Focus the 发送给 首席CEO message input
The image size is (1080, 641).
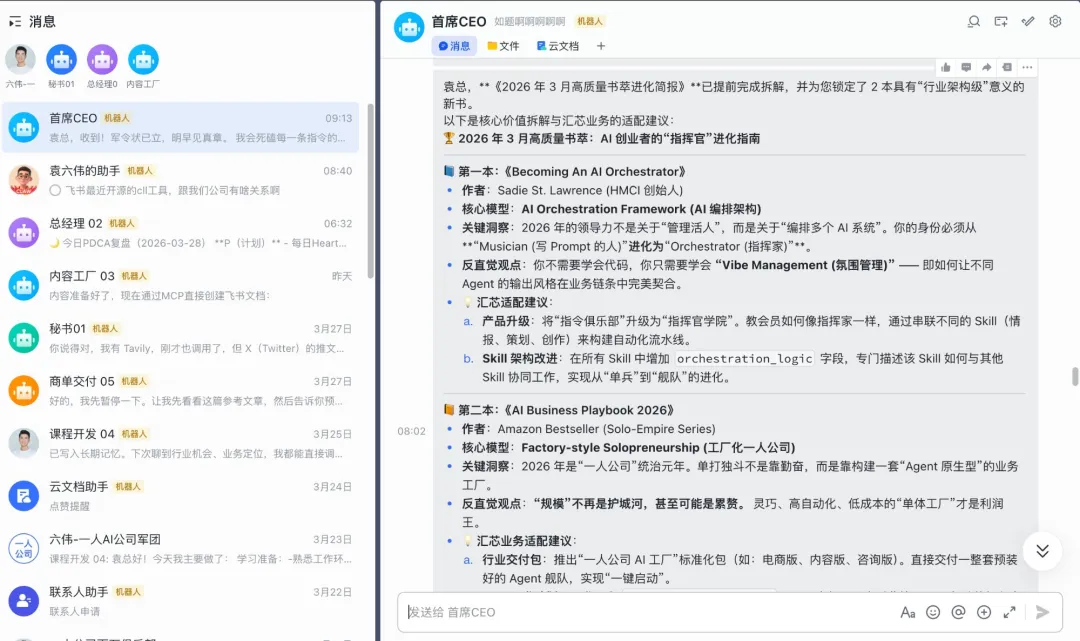click(x=647, y=612)
